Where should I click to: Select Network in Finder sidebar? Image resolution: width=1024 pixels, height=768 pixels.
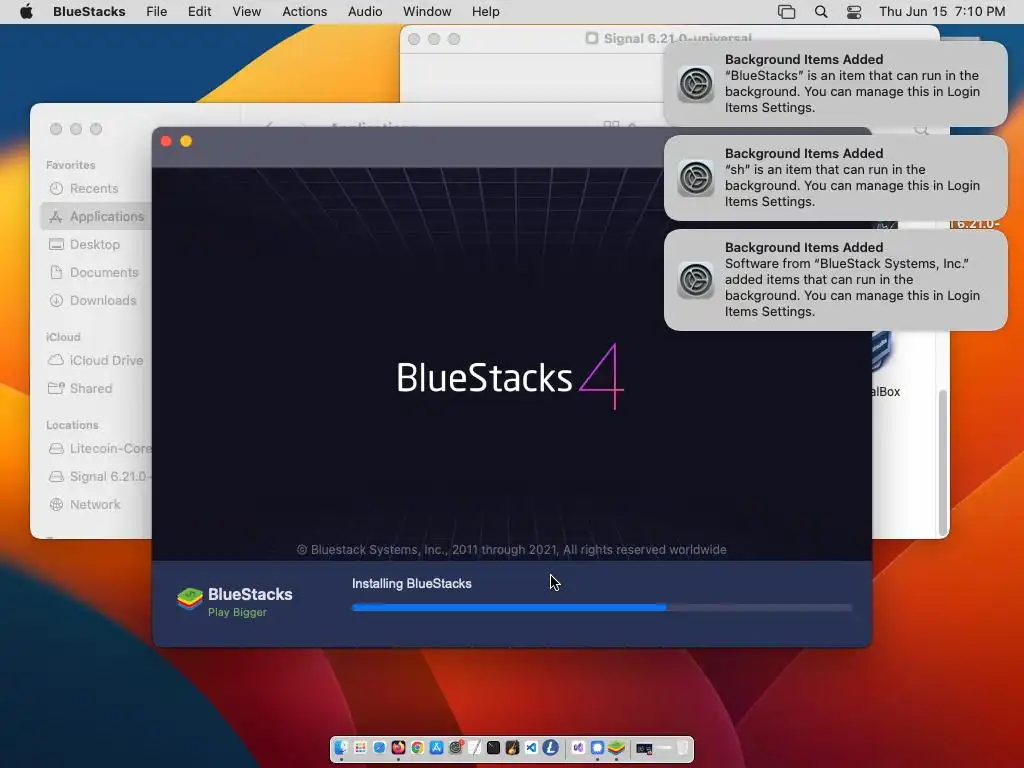97,505
